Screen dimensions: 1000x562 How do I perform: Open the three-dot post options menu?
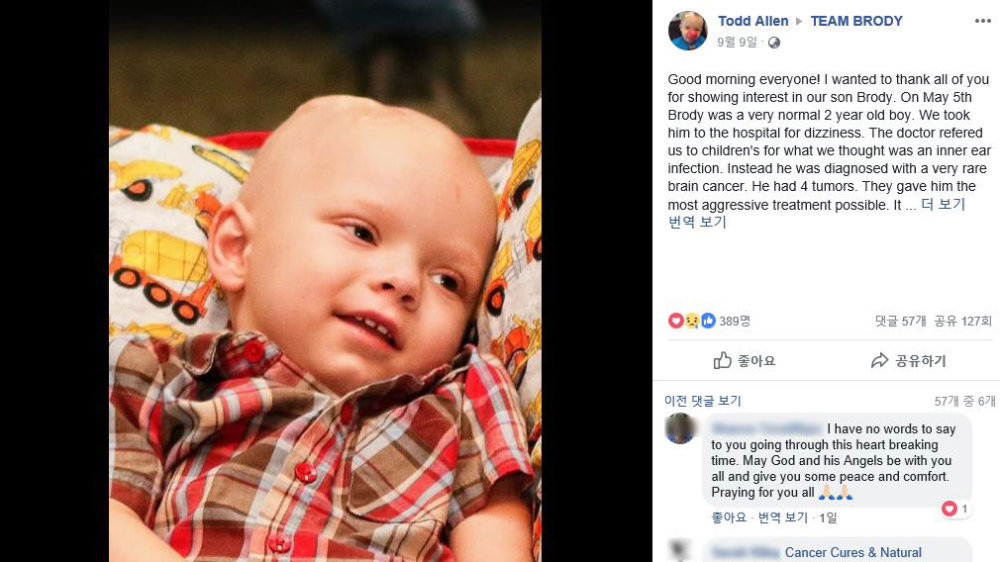pyautogui.click(x=983, y=21)
